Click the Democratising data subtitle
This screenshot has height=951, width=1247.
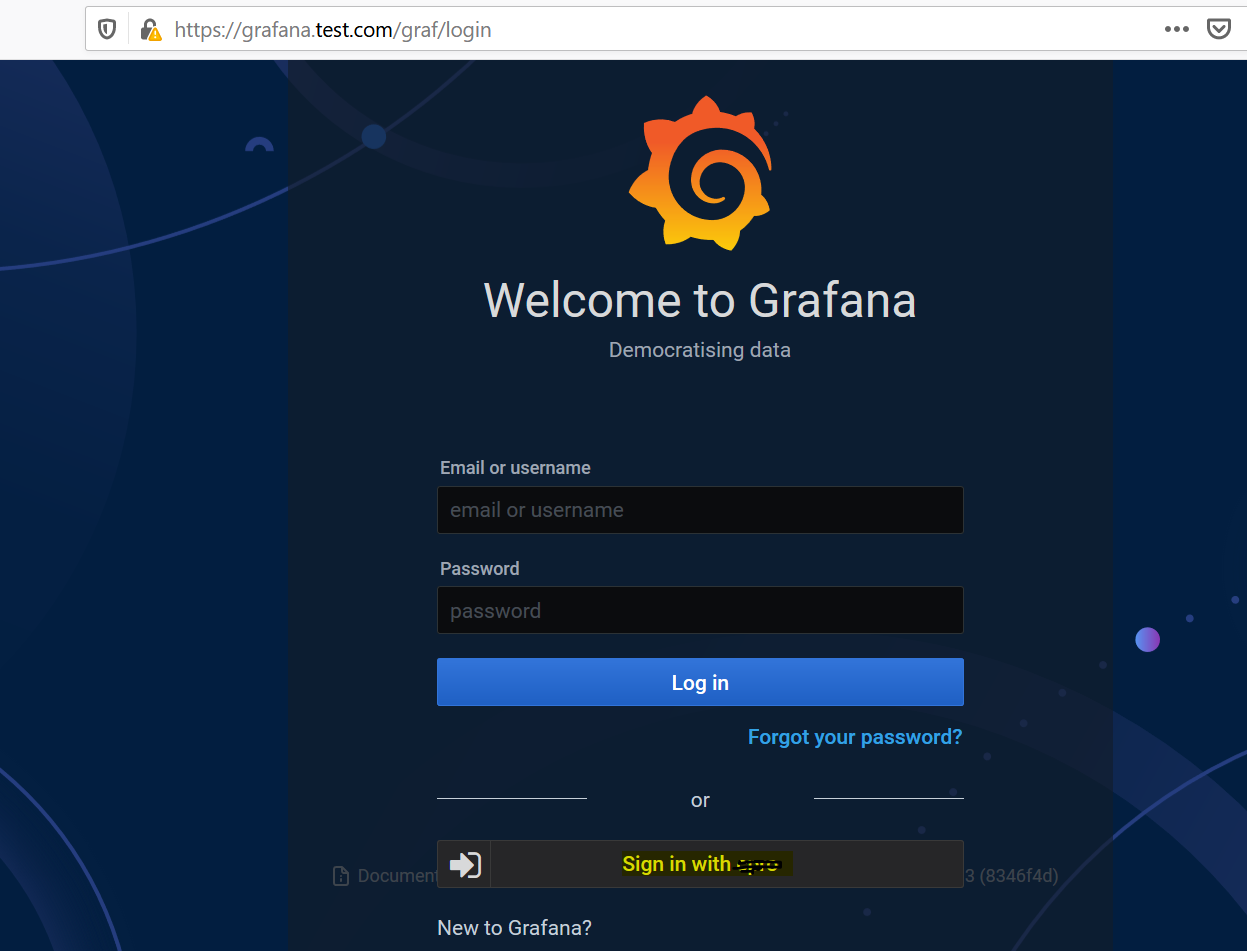click(700, 350)
